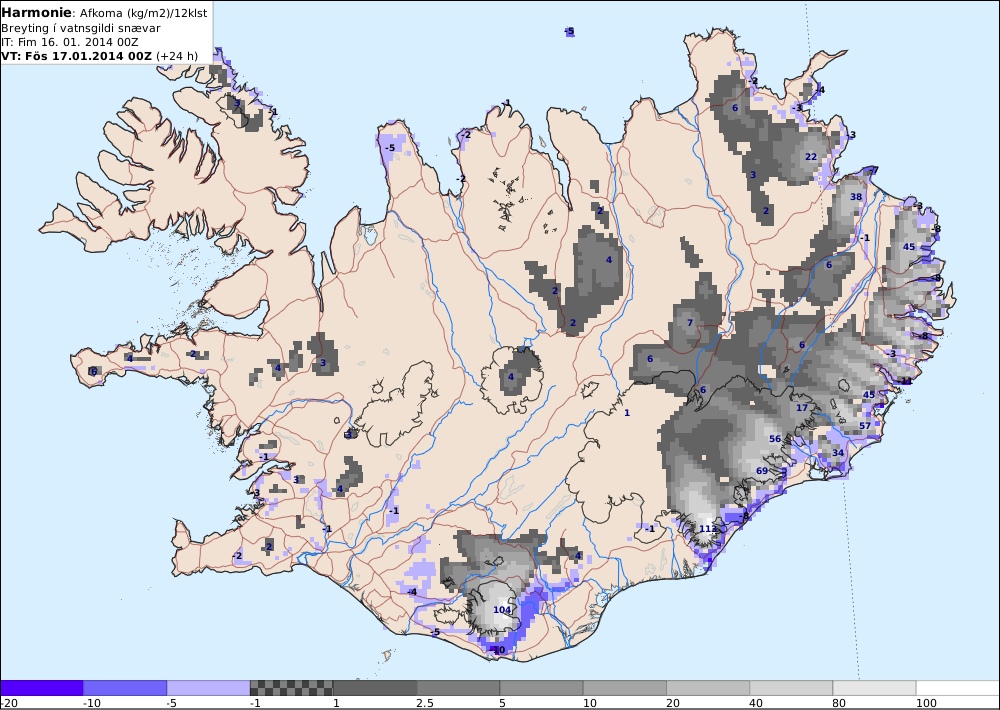Click the light gray 20 to 40 legend swatch
This screenshot has height=710, width=1000.
click(708, 688)
